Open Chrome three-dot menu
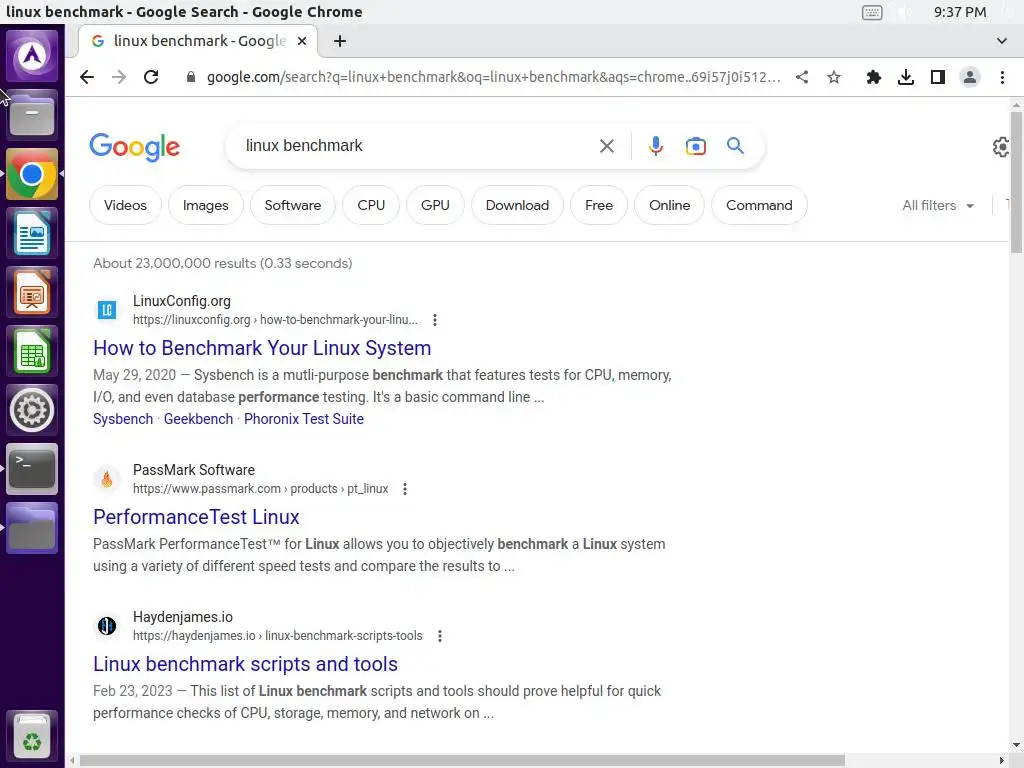Viewport: 1024px width, 768px height. [1002, 77]
